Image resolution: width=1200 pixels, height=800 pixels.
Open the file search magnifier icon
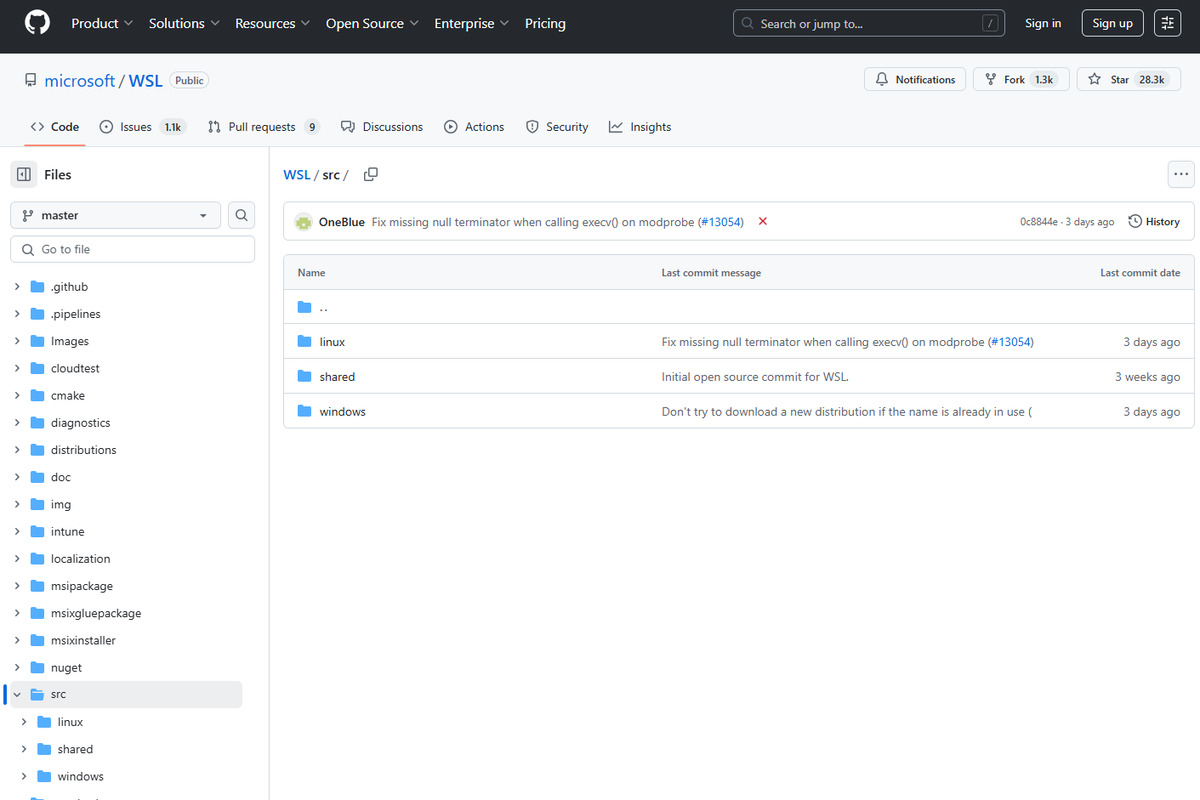pyautogui.click(x=240, y=215)
